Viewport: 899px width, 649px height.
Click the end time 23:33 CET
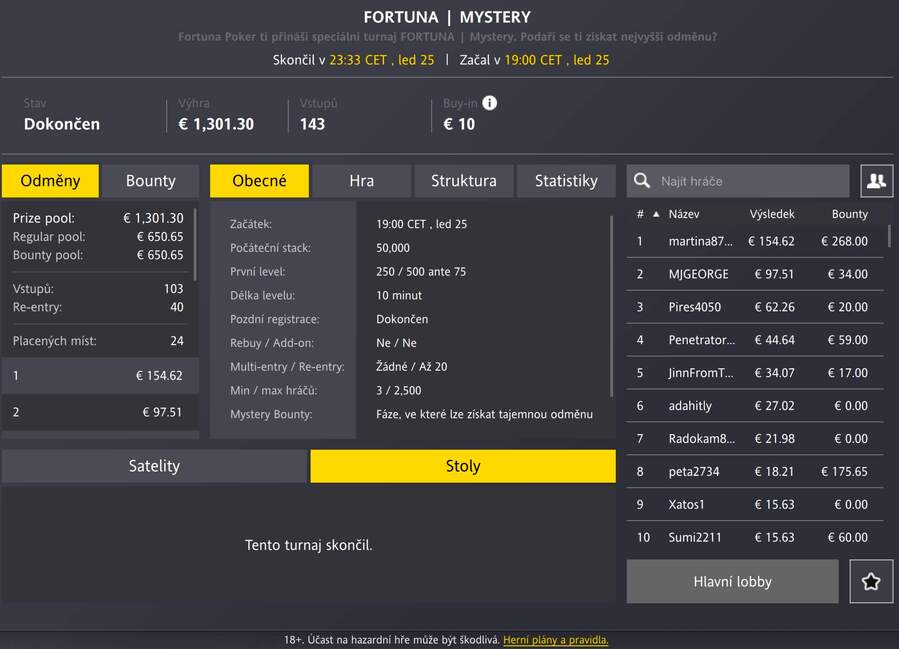pos(358,60)
